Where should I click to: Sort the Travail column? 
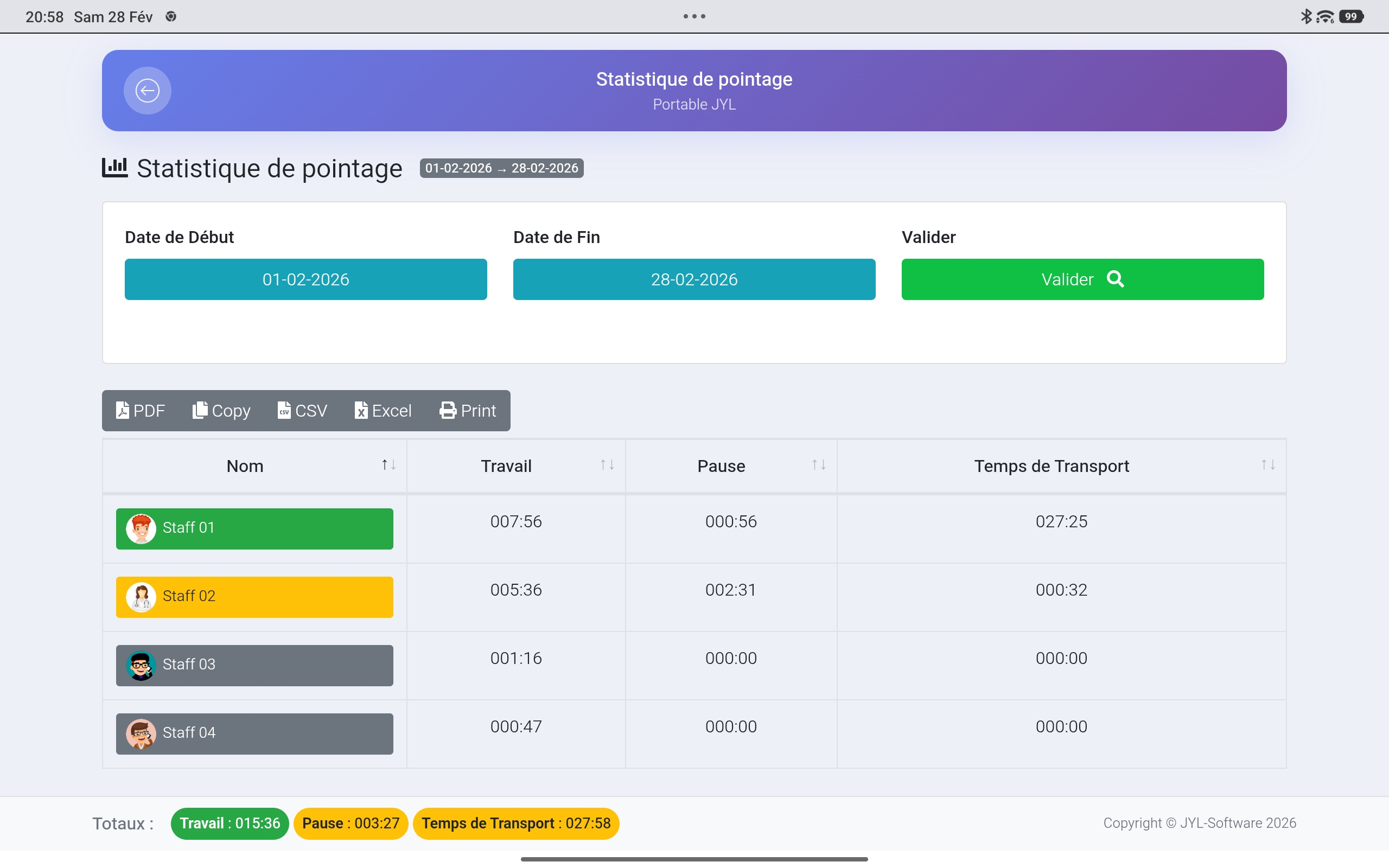tap(607, 465)
